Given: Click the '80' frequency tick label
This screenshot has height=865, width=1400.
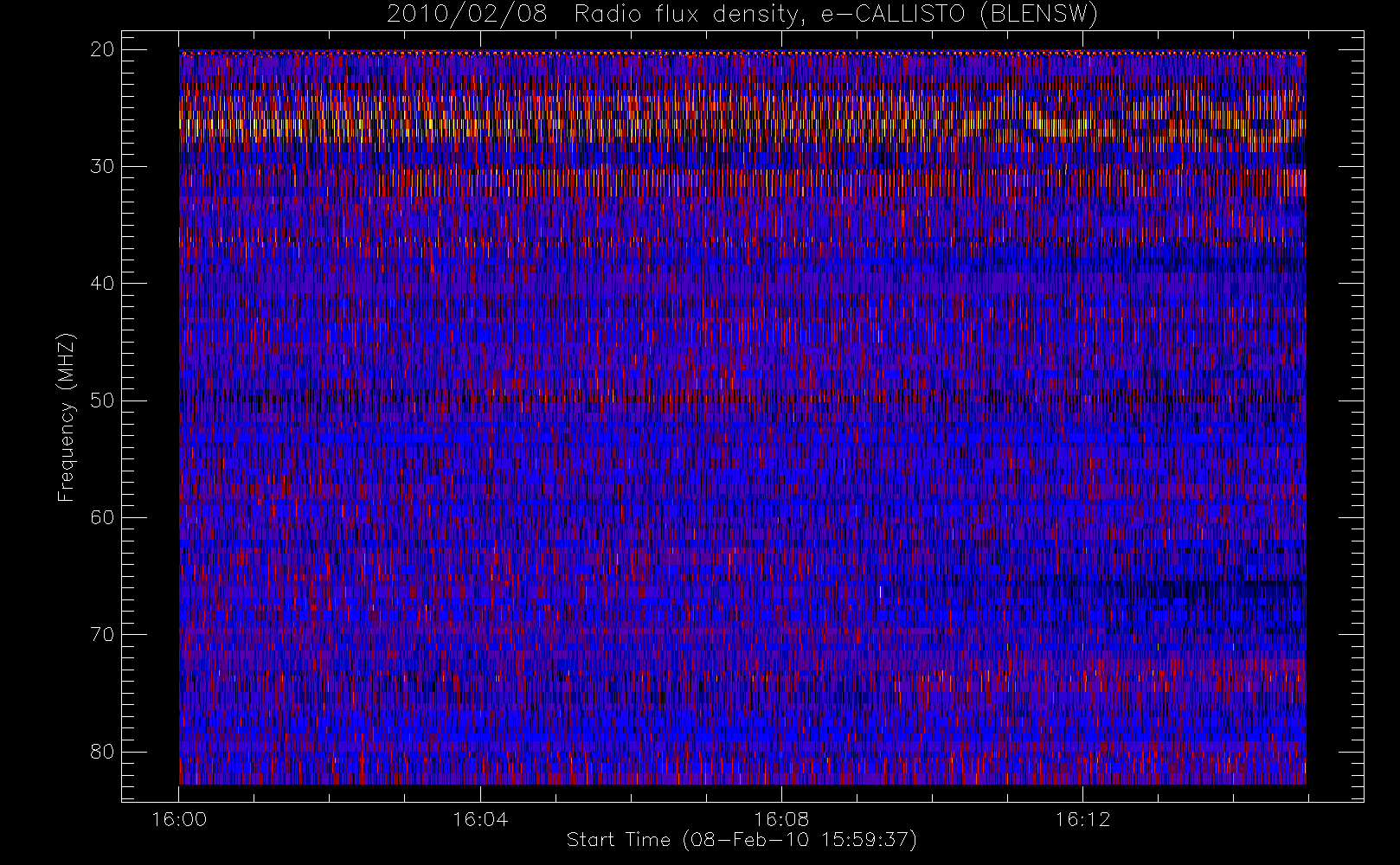Looking at the screenshot, I should click(102, 751).
